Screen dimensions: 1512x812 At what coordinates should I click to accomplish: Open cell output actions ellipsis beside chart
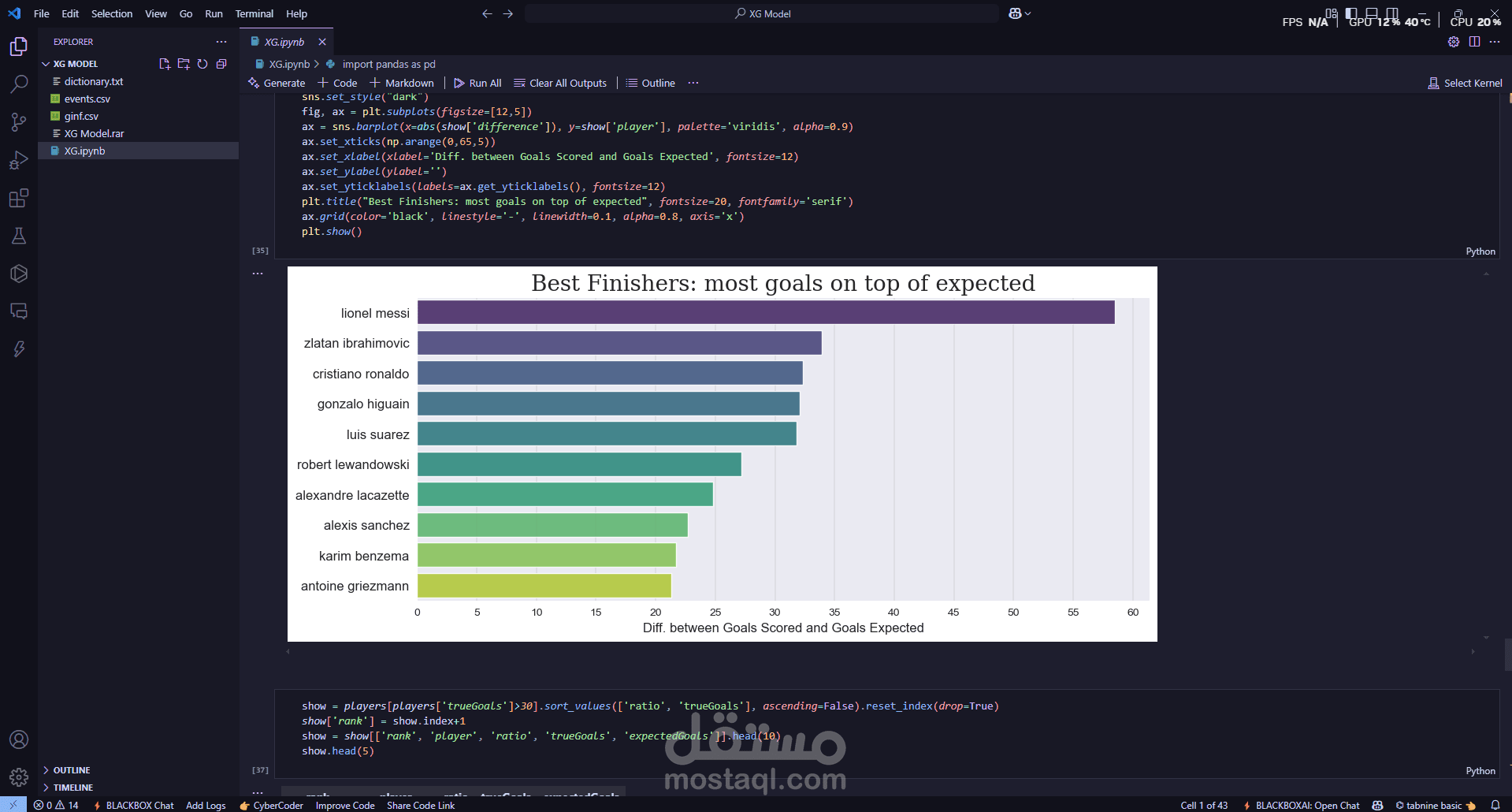[258, 274]
